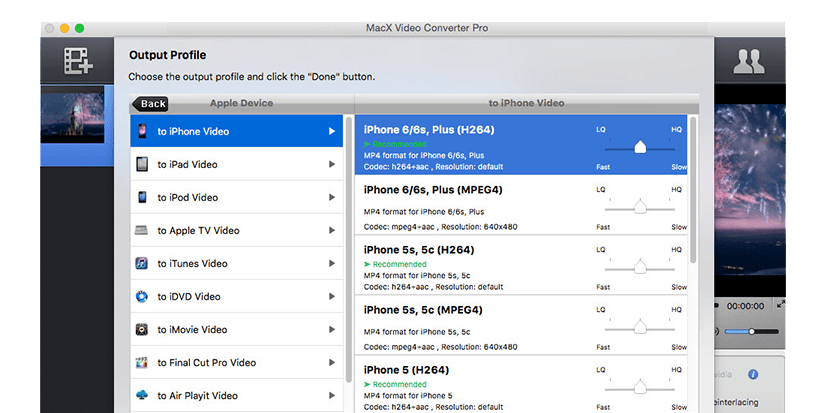The height and width of the screenshot is (413, 826).
Task: Select the to iPhone Video category
Action: click(x=237, y=131)
